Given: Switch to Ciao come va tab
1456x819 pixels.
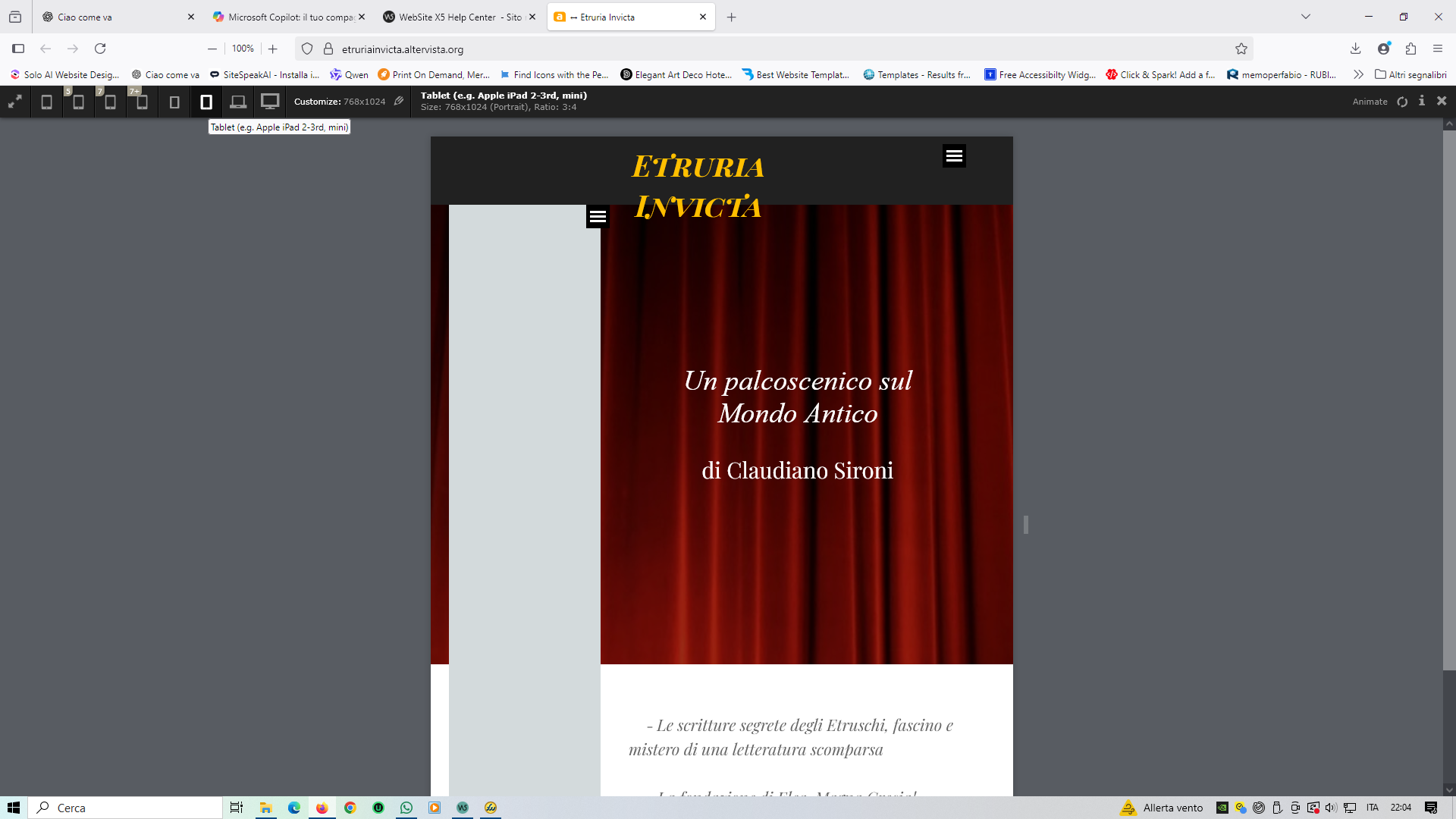Looking at the screenshot, I should tap(118, 17).
